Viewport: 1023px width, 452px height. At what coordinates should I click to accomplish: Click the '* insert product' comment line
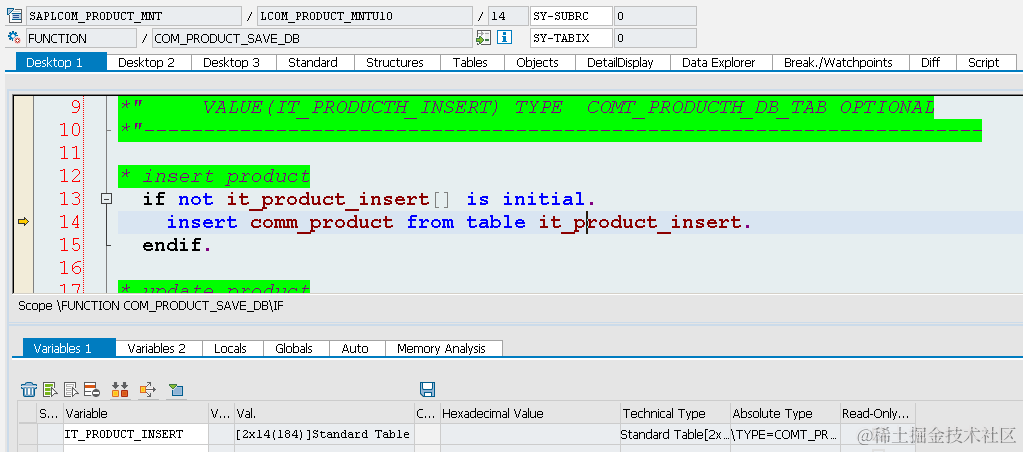point(214,176)
